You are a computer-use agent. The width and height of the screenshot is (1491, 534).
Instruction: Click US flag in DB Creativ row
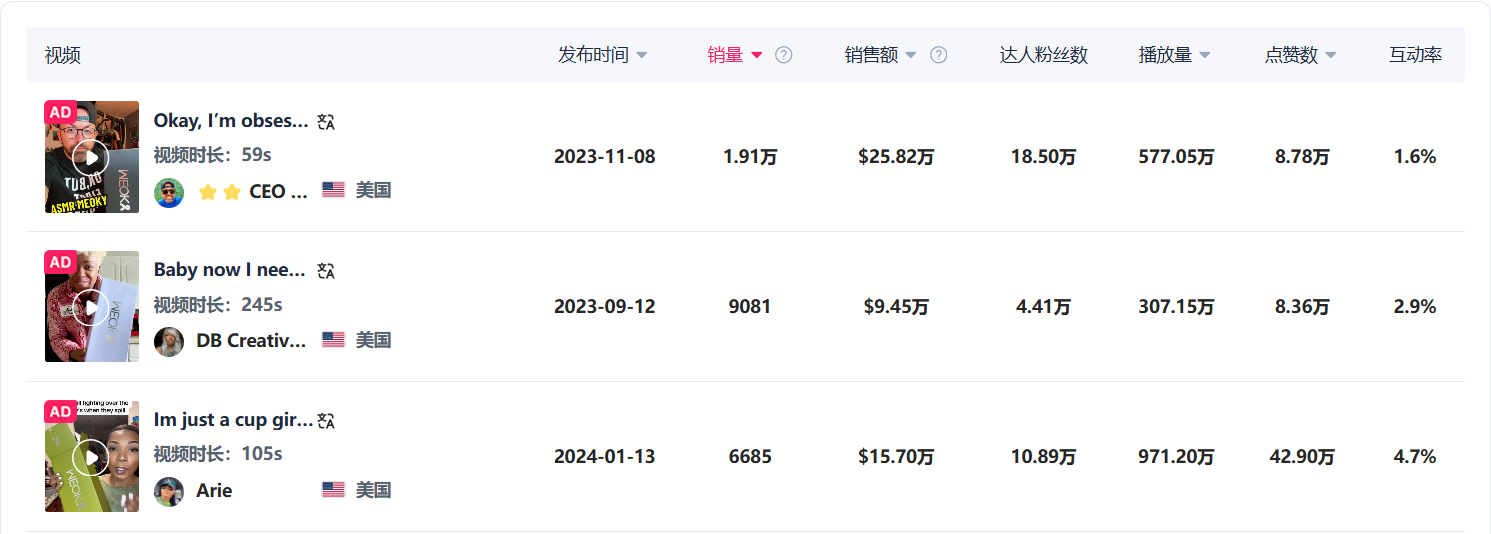[333, 340]
